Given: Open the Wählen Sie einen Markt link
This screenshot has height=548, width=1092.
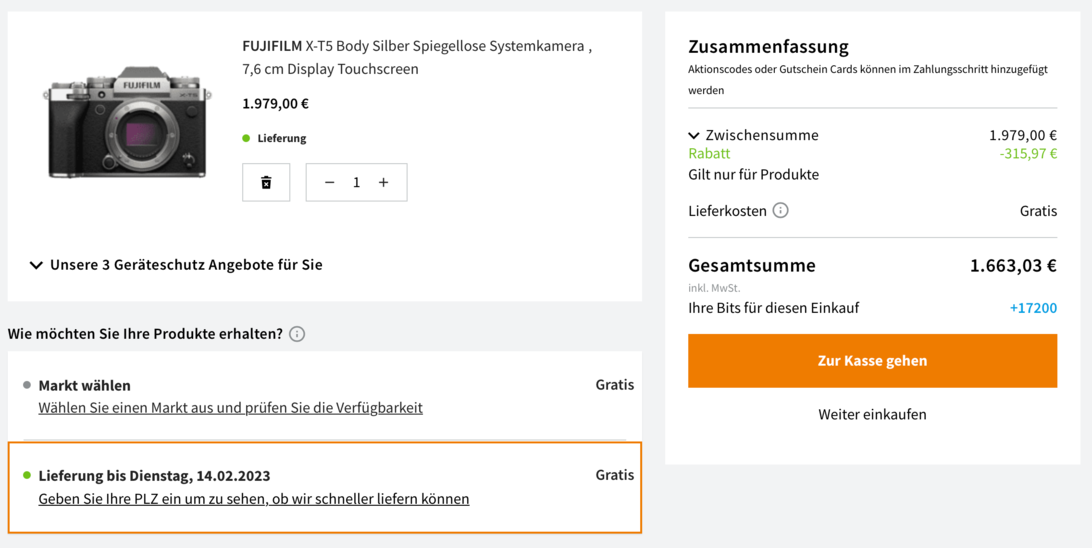Looking at the screenshot, I should tap(230, 408).
